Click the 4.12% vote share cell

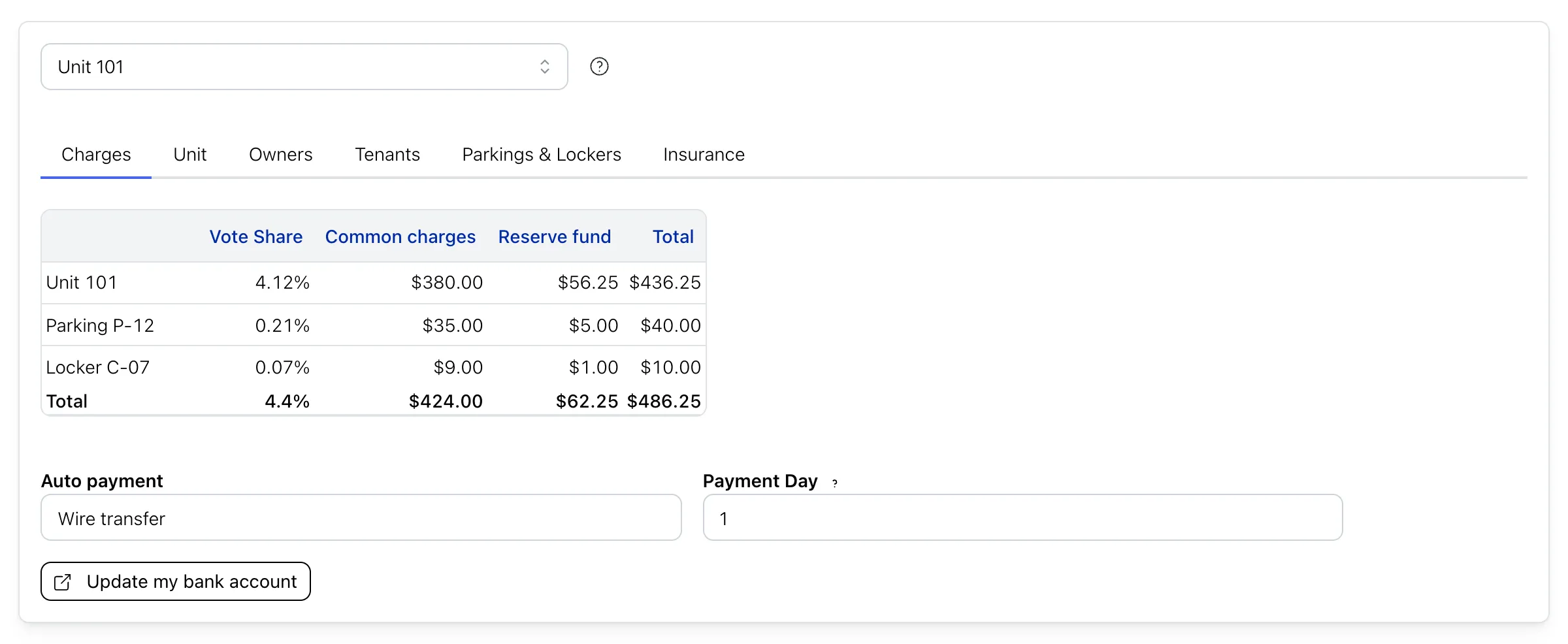click(282, 283)
